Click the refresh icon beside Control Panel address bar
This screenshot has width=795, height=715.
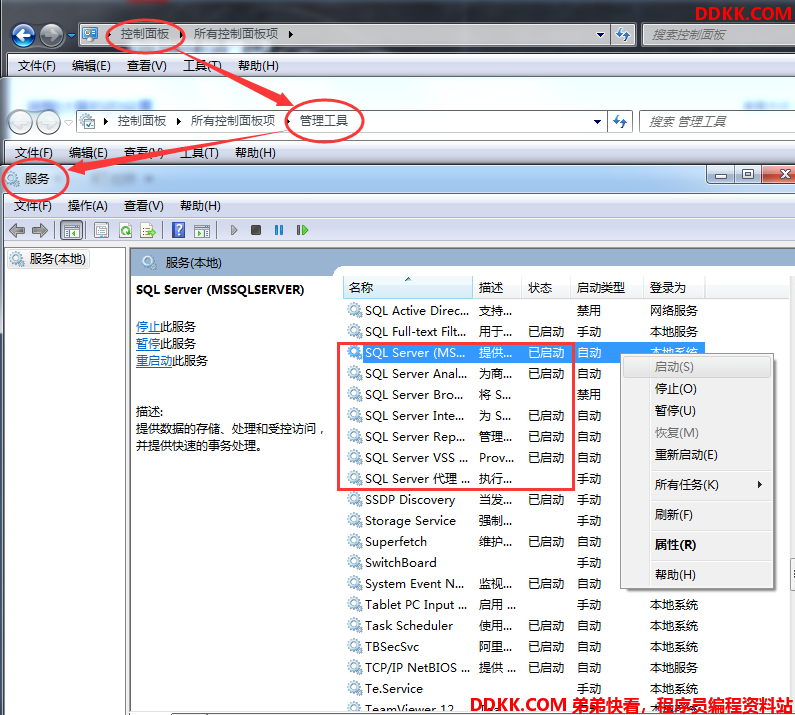tap(623, 34)
